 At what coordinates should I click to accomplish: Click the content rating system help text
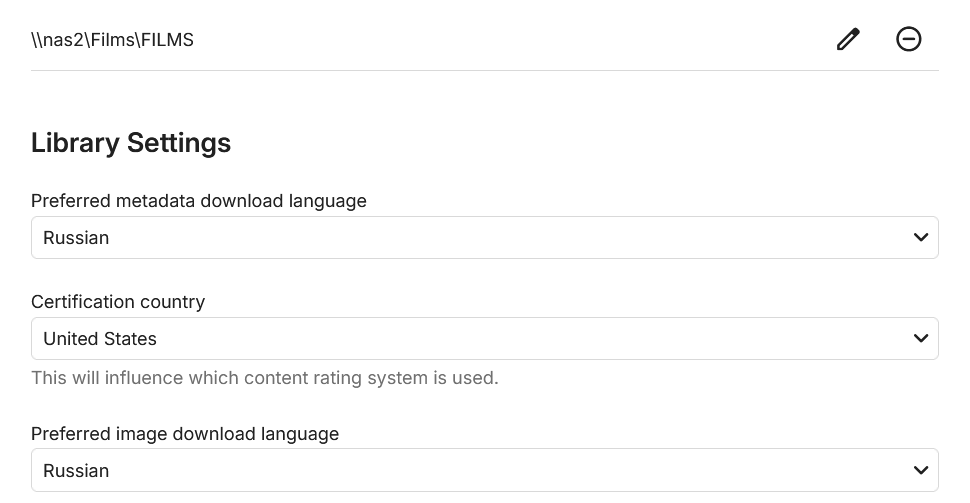click(x=265, y=378)
